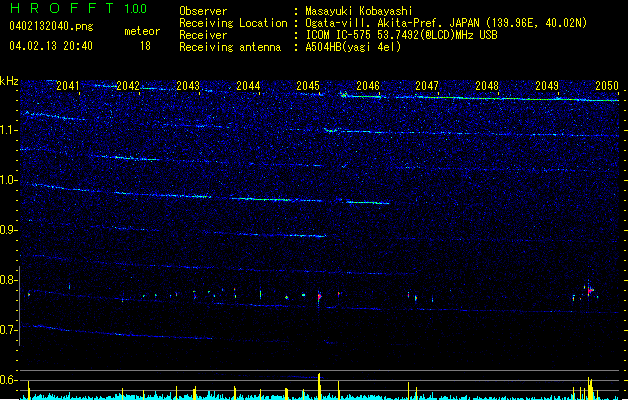Select the filename 0402132040.png
Screen dimensions: 629x400
[51, 26]
